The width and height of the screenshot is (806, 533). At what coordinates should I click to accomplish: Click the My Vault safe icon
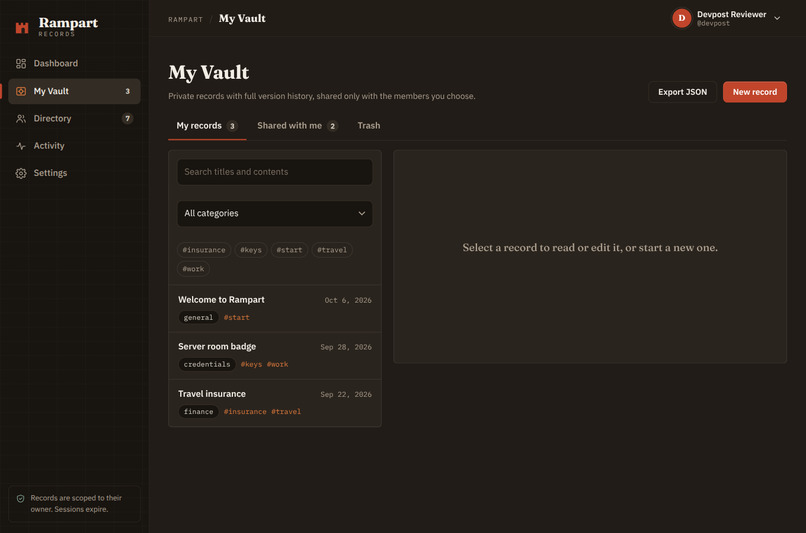click(x=21, y=91)
